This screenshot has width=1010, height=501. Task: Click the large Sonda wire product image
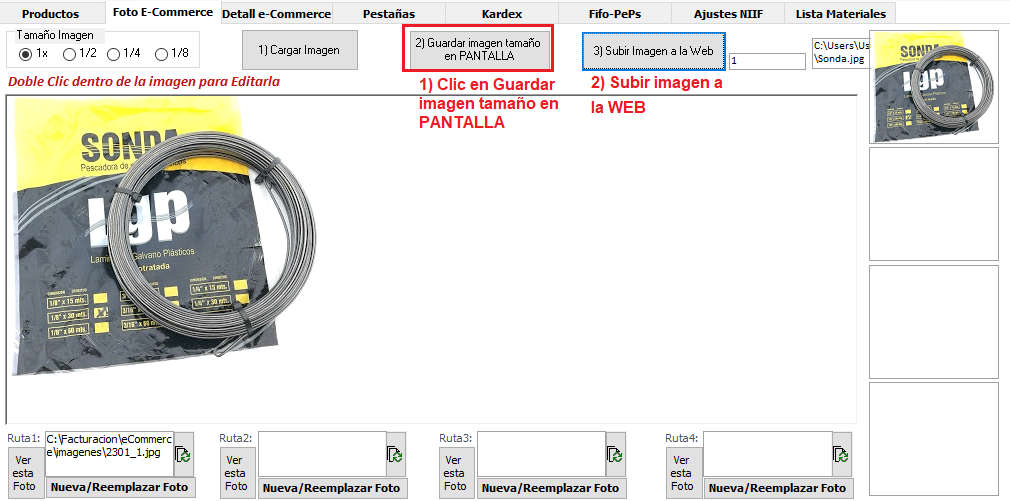coord(165,236)
